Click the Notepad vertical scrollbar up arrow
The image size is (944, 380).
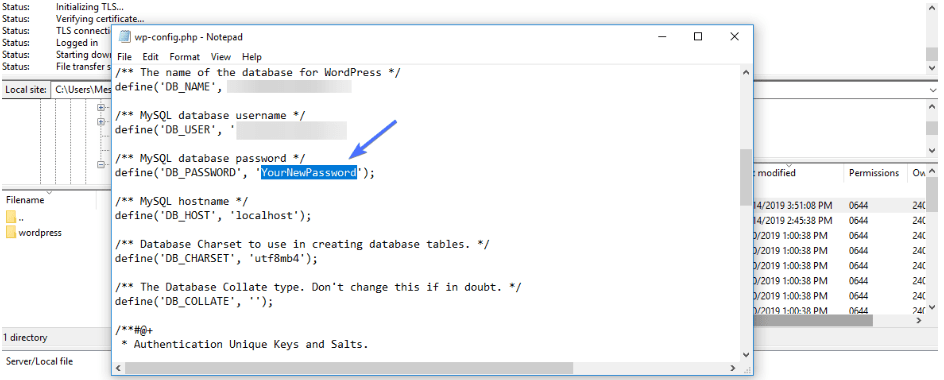(x=746, y=72)
